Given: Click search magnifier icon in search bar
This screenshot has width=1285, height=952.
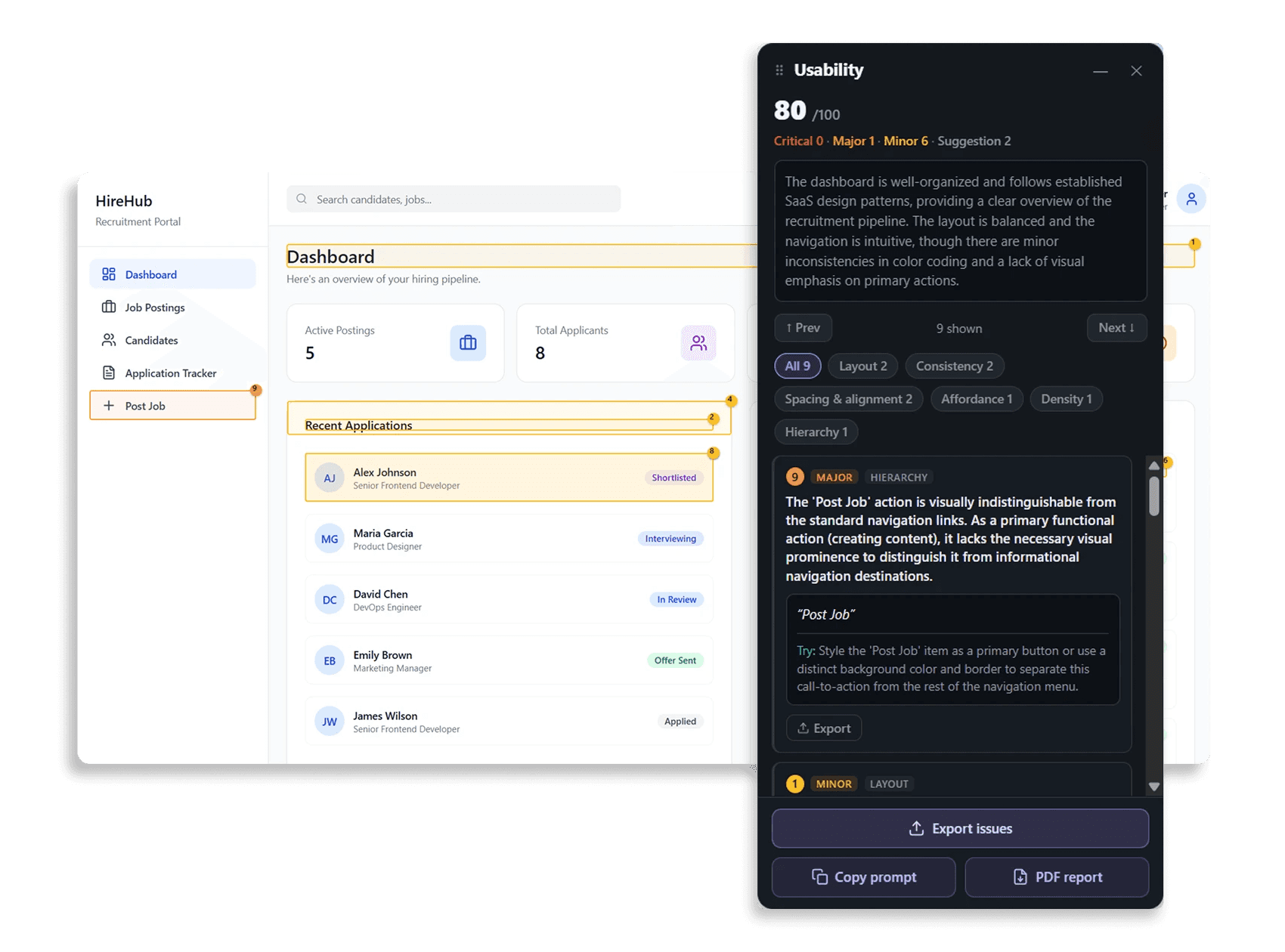Looking at the screenshot, I should [302, 199].
